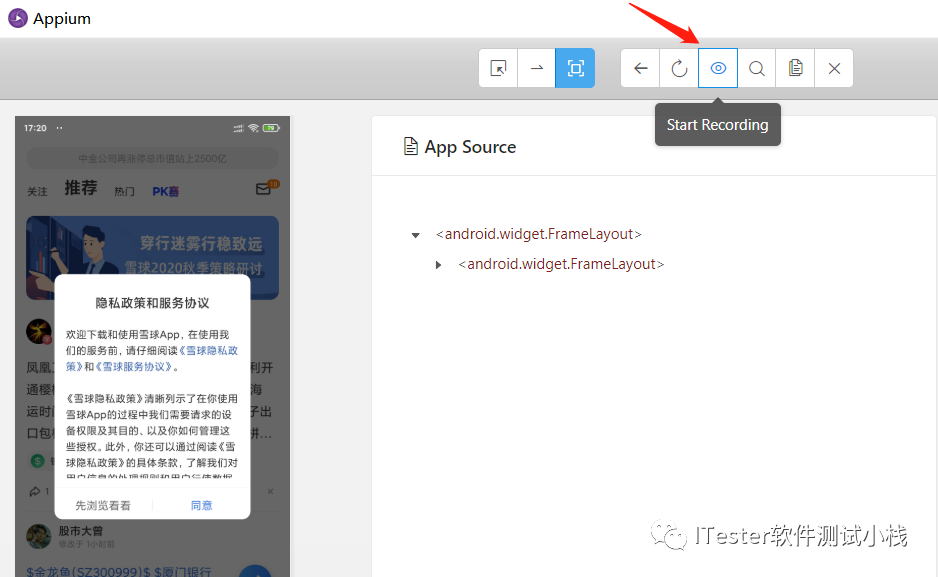Viewport: 938px width, 577px height.
Task: Collapse the root android.widget.FrameLayout node
Action: pyautogui.click(x=416, y=235)
